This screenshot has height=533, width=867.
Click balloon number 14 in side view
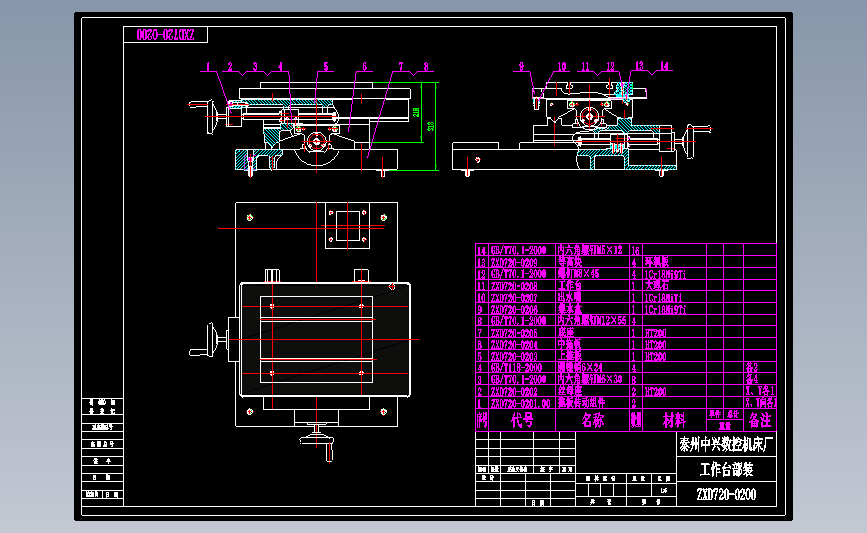pos(664,66)
